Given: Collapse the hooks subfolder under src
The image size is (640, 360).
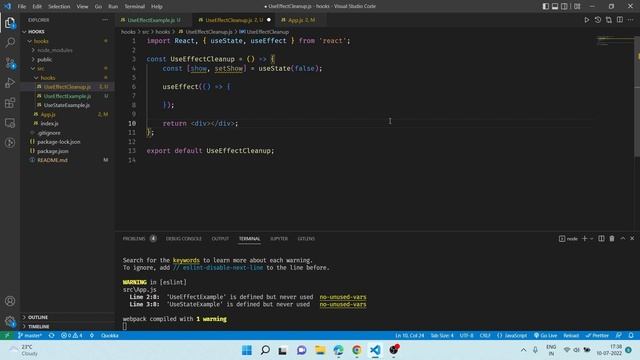Looking at the screenshot, I should point(67,78).
